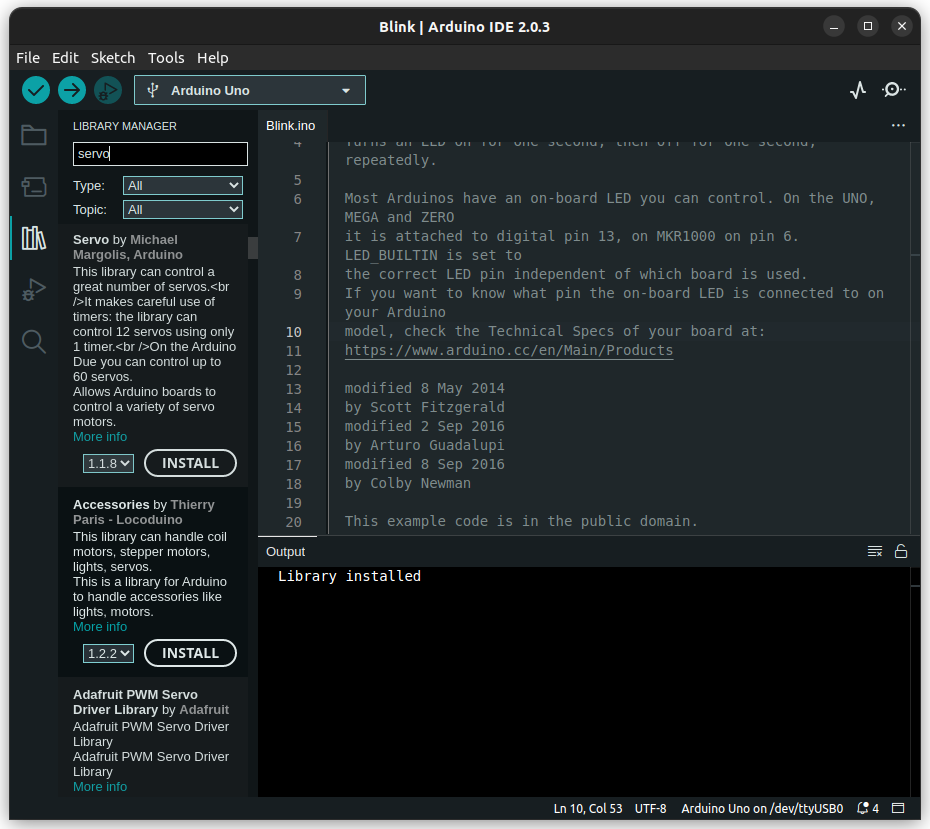
Task: Open More info for Servo library
Action: (x=100, y=437)
